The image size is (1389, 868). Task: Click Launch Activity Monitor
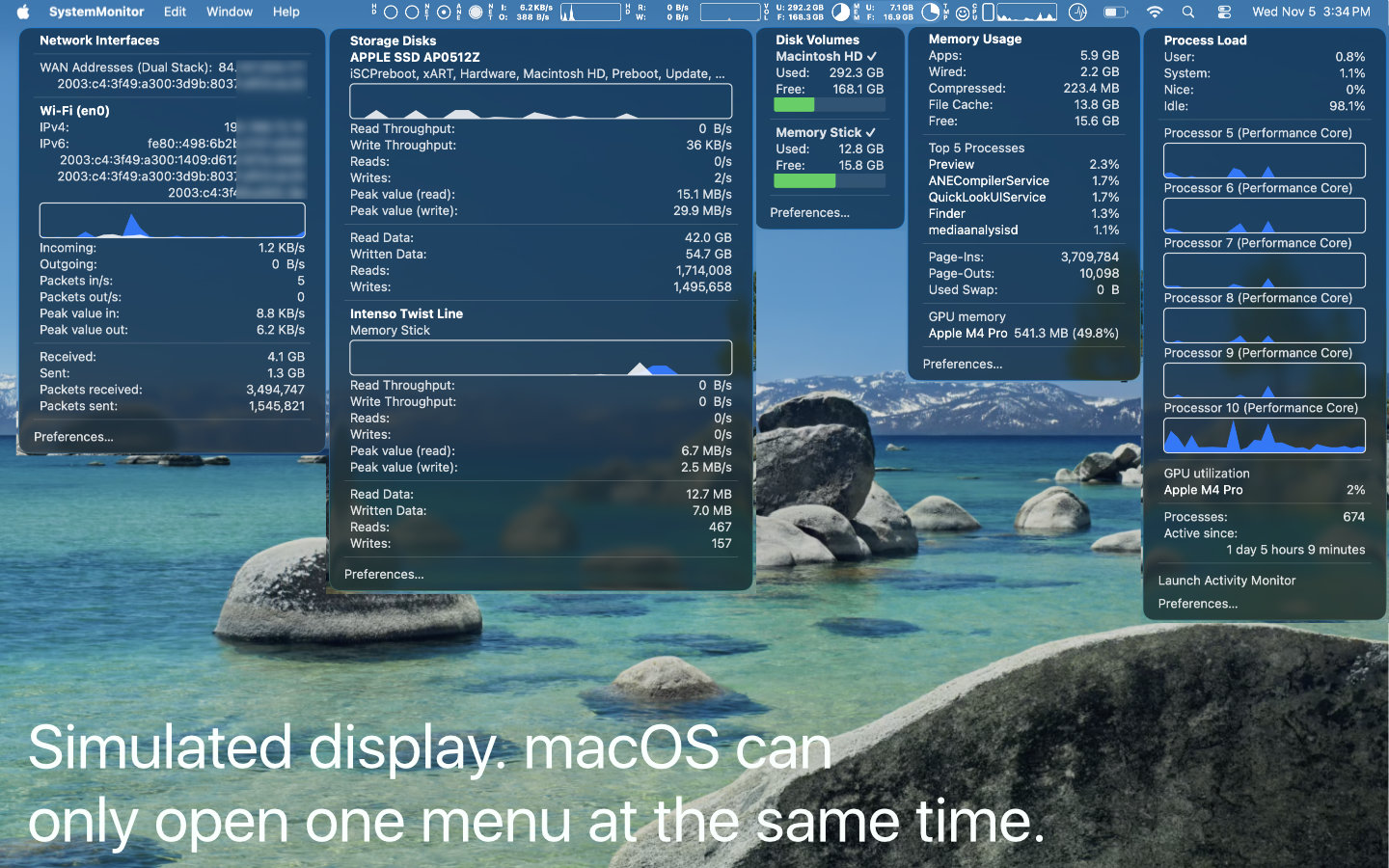click(1227, 581)
